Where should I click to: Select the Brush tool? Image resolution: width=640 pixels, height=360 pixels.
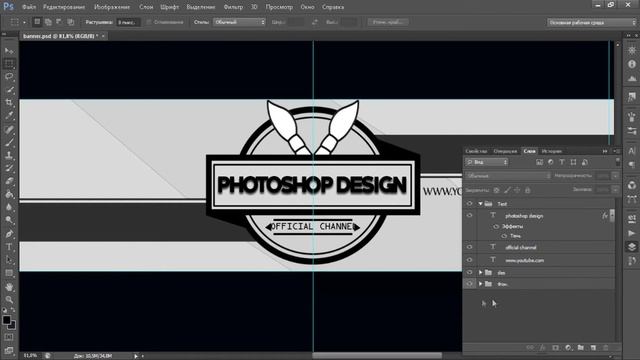pyautogui.click(x=9, y=142)
